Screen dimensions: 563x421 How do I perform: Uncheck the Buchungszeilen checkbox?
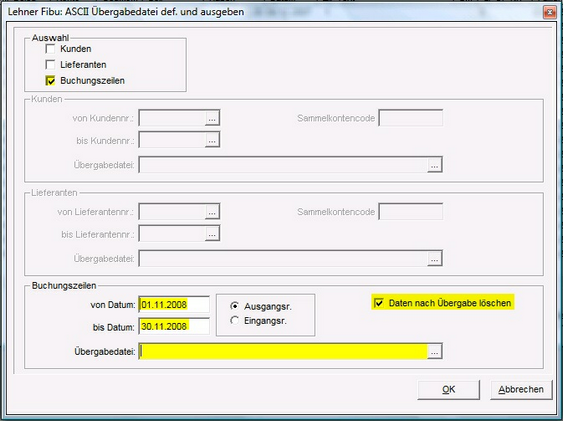pyautogui.click(x=51, y=81)
